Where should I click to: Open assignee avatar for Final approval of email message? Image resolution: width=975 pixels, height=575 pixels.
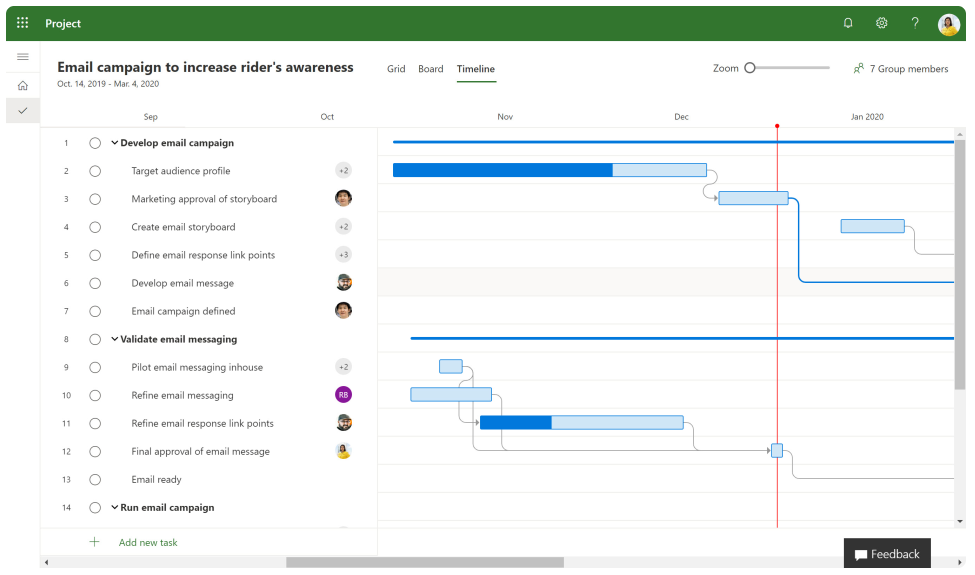pos(343,451)
